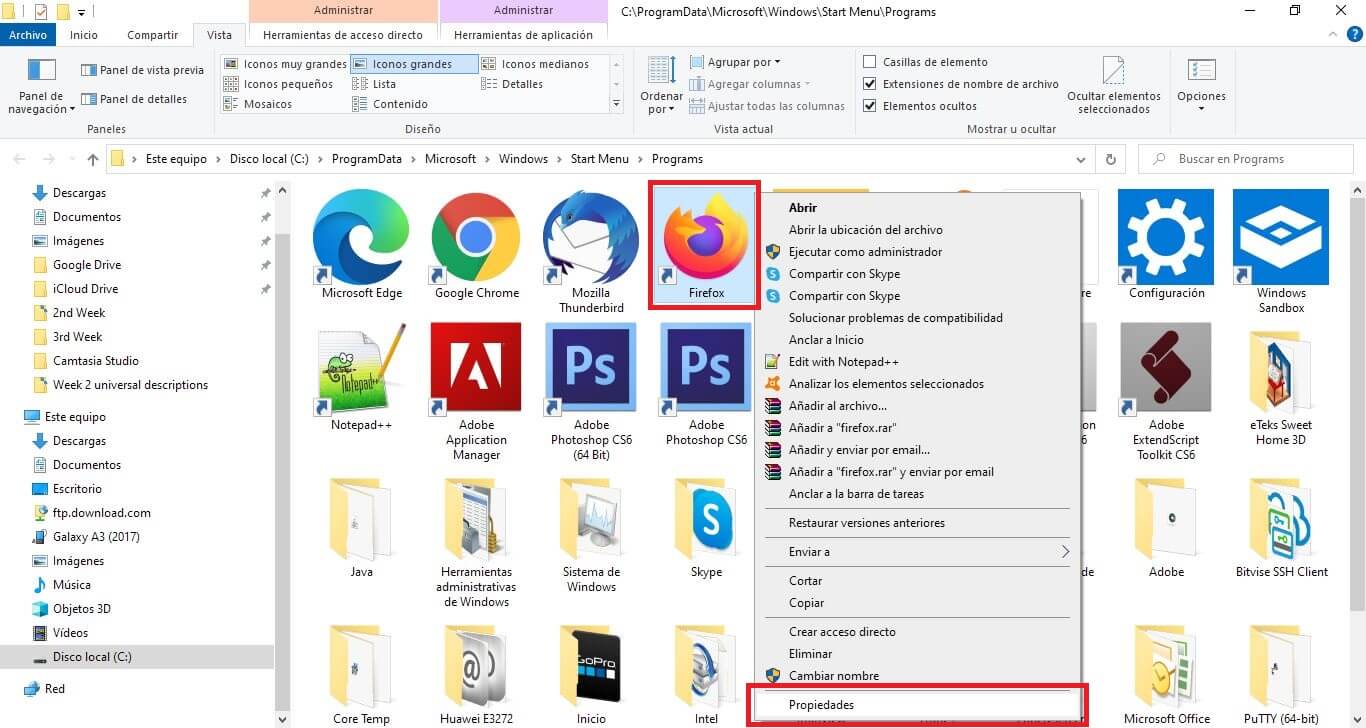Click Start Menu in breadcrumb path
The image size is (1366, 728).
pos(599,159)
